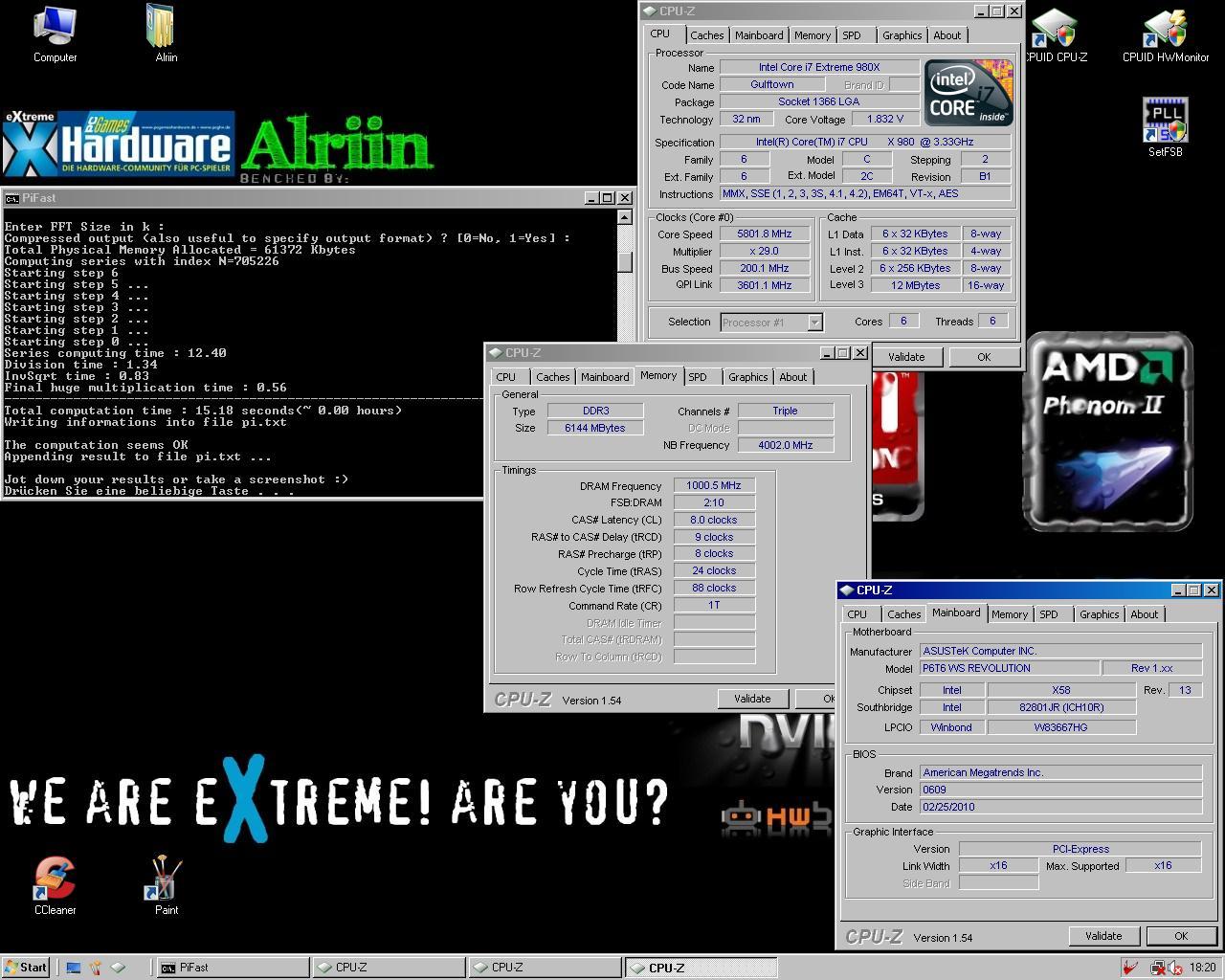Click Validate in Mainboard window

[1102, 936]
